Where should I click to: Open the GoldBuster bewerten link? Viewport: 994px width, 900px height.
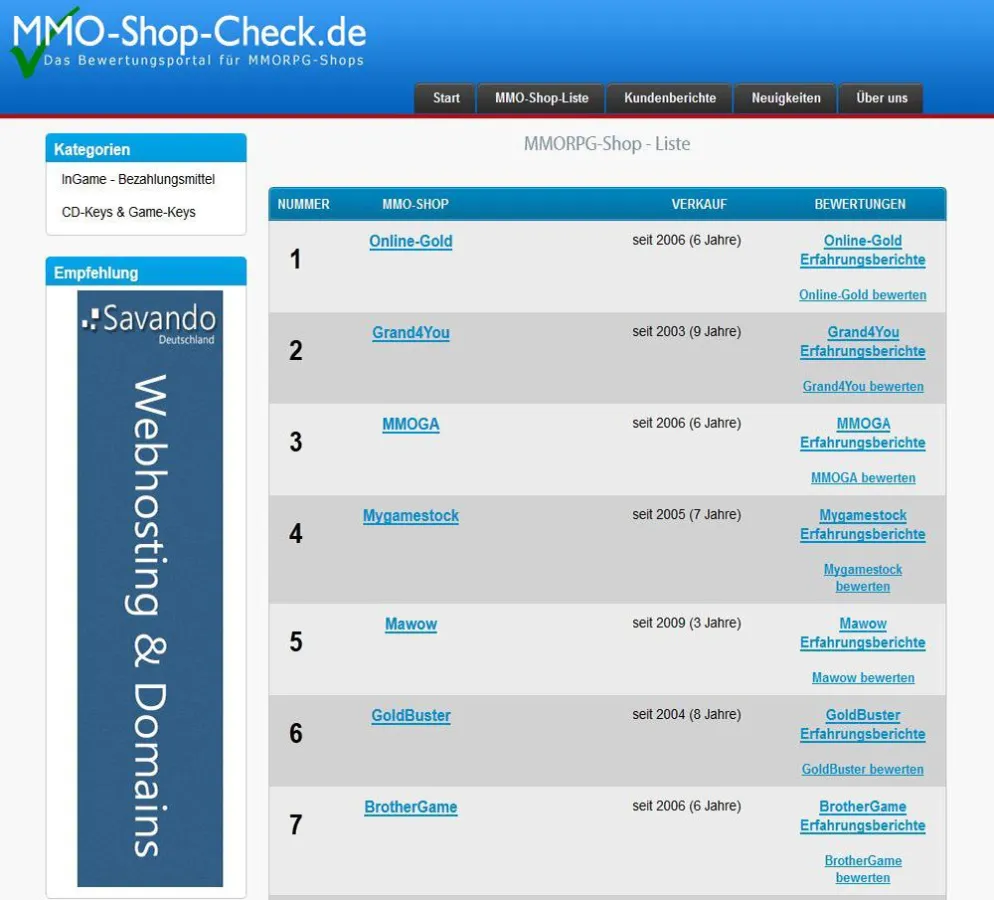862,769
